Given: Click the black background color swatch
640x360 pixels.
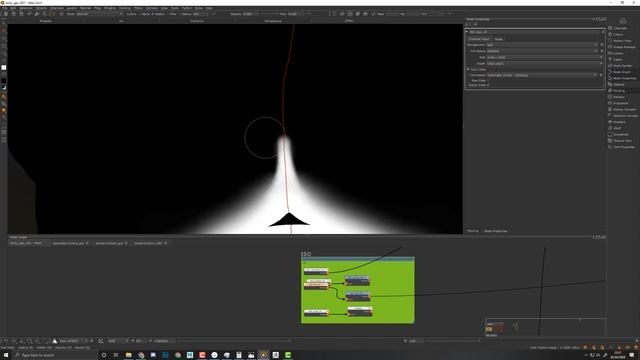Looking at the screenshot, I should coord(4,81).
